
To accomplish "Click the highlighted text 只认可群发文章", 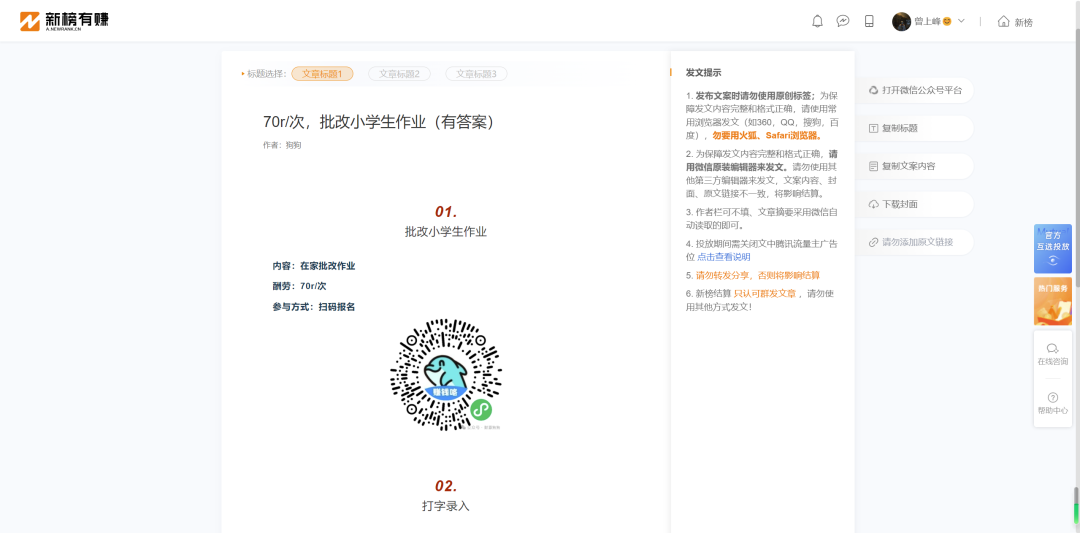I will tap(765, 293).
